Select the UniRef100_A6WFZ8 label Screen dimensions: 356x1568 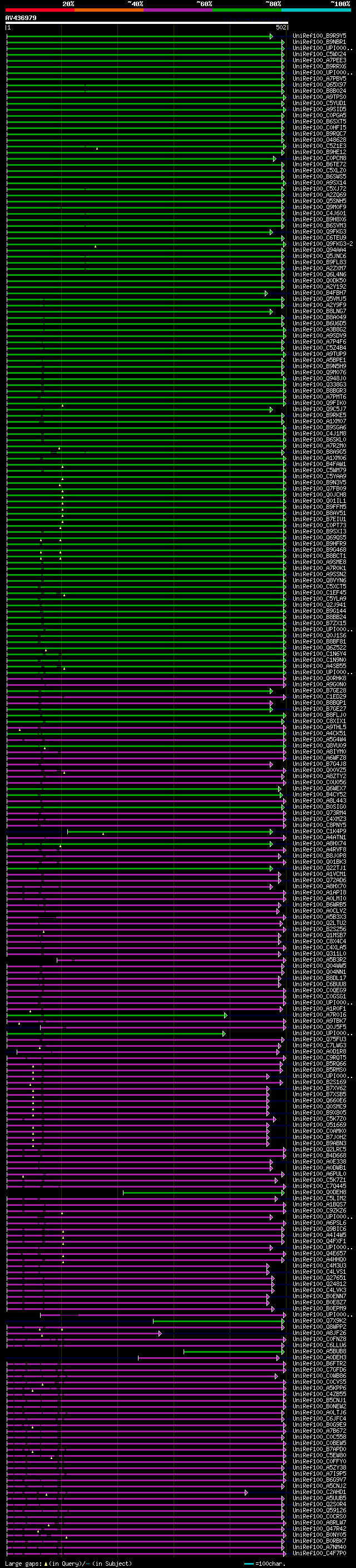(319, 758)
